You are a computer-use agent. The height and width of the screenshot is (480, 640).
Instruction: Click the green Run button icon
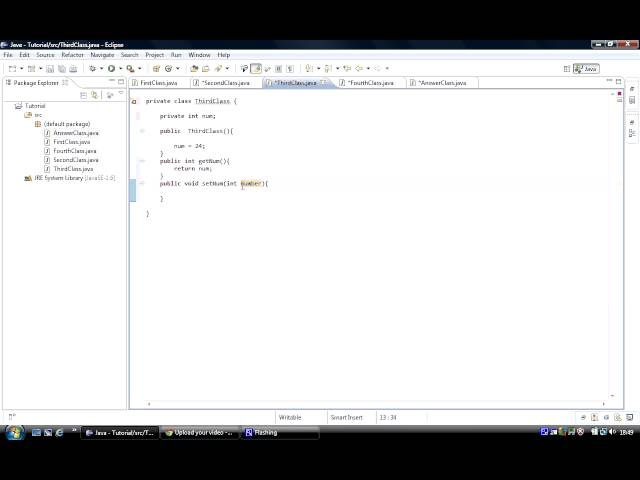[x=111, y=69]
